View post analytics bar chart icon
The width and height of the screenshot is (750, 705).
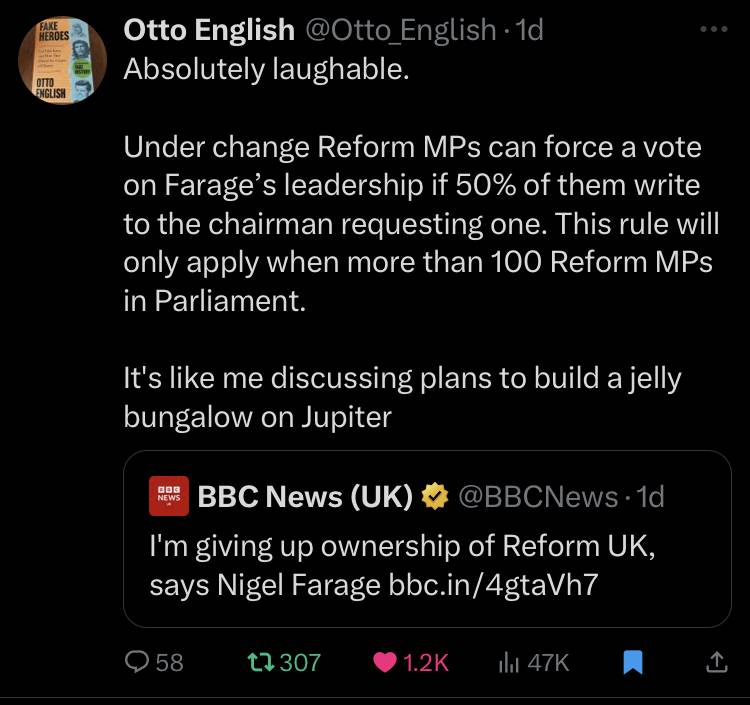pos(509,663)
